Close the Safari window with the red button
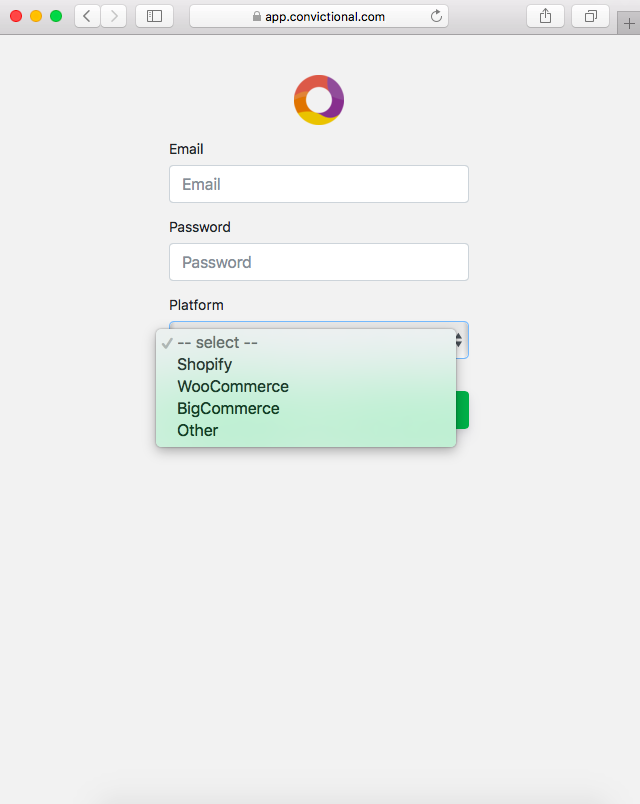The height and width of the screenshot is (804, 640). 16,16
